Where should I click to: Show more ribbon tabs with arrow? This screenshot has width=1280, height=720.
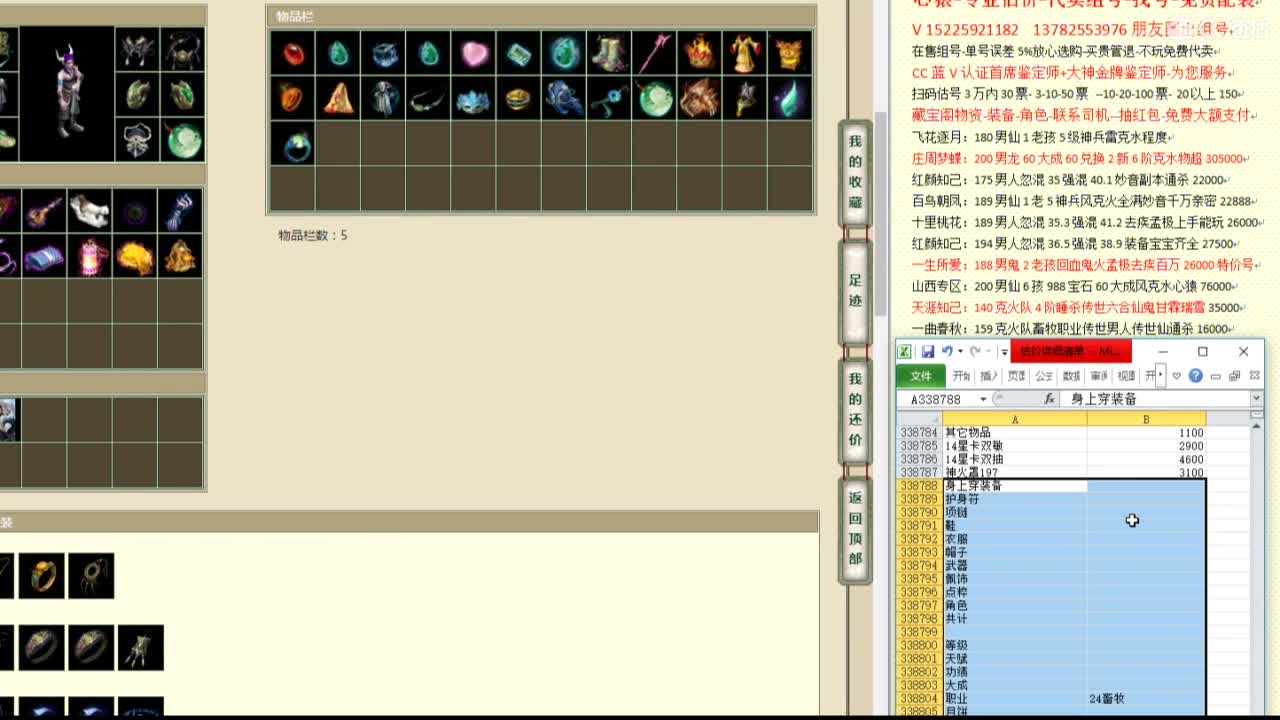(1160, 376)
